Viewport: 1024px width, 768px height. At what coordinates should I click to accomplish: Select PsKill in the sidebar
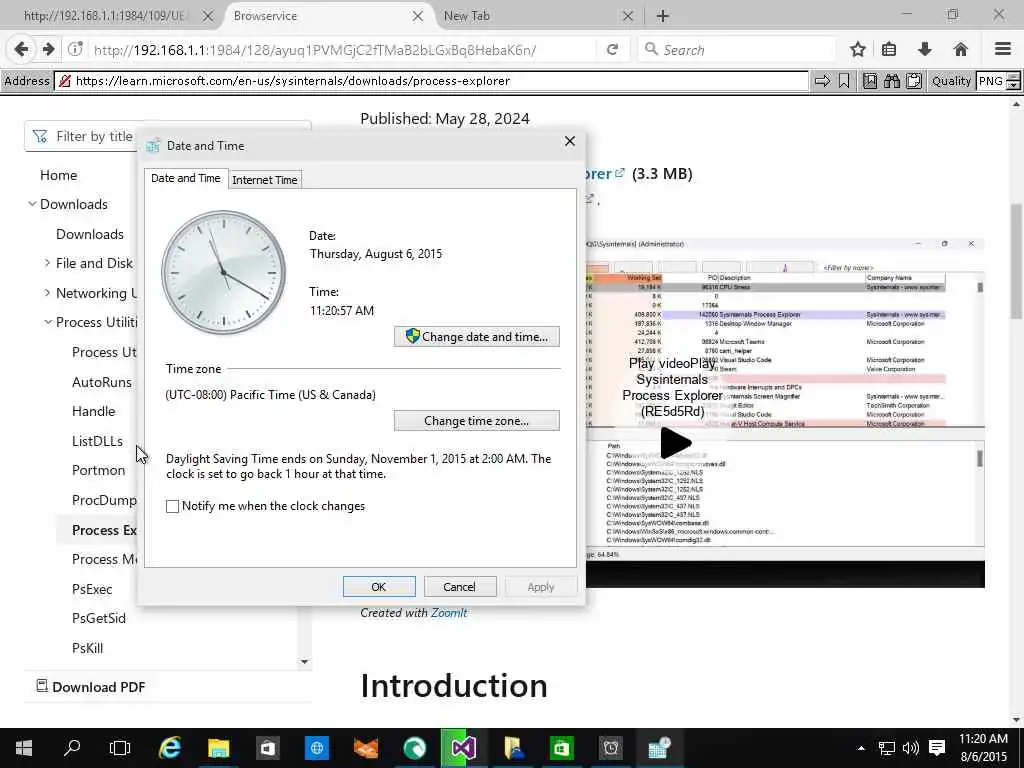click(88, 648)
